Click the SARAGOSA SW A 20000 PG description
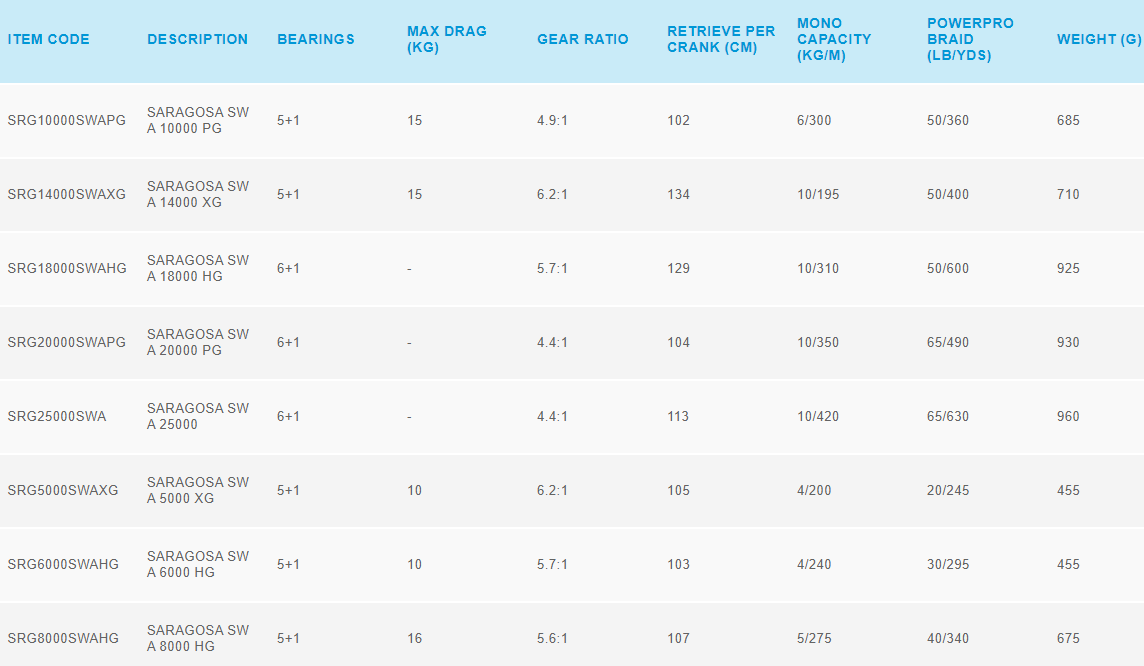Image resolution: width=1144 pixels, height=666 pixels. click(x=198, y=343)
